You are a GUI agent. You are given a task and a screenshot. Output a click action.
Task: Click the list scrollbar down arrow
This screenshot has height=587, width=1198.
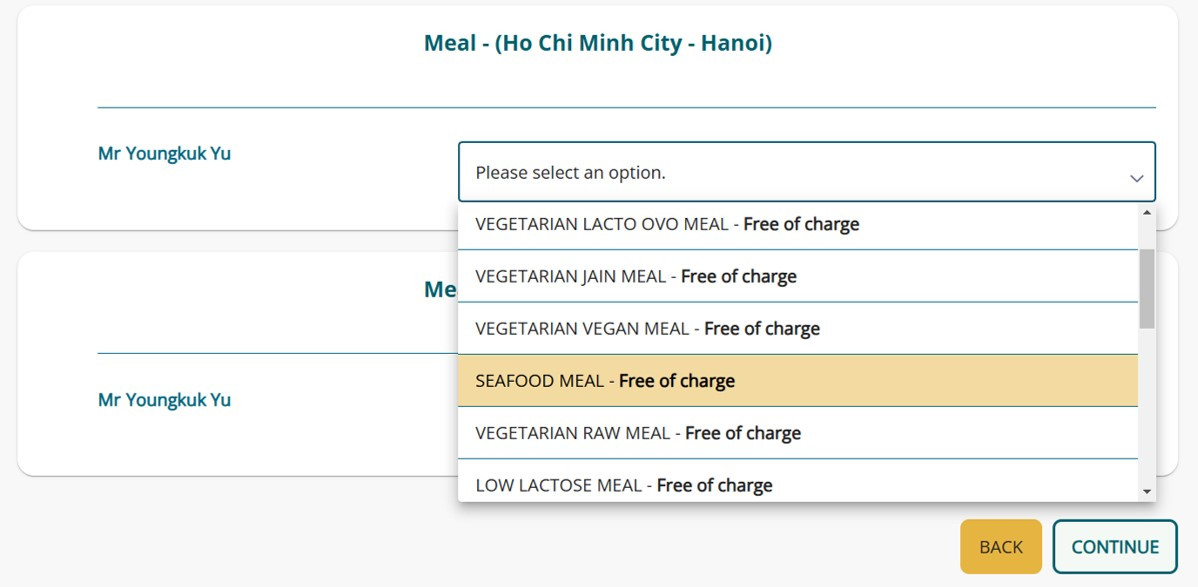[1146, 492]
